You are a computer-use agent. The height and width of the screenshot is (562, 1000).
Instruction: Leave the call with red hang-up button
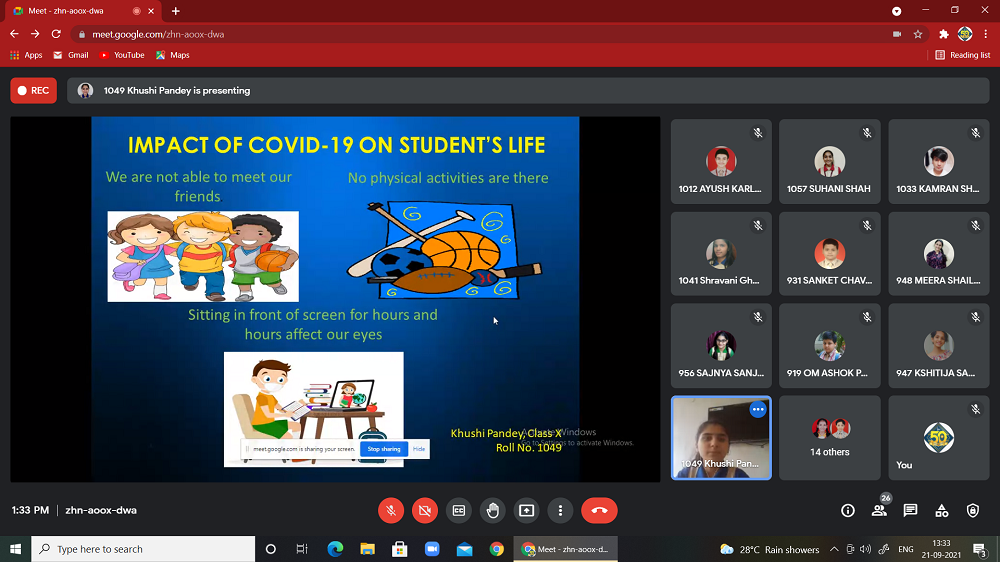tap(599, 510)
